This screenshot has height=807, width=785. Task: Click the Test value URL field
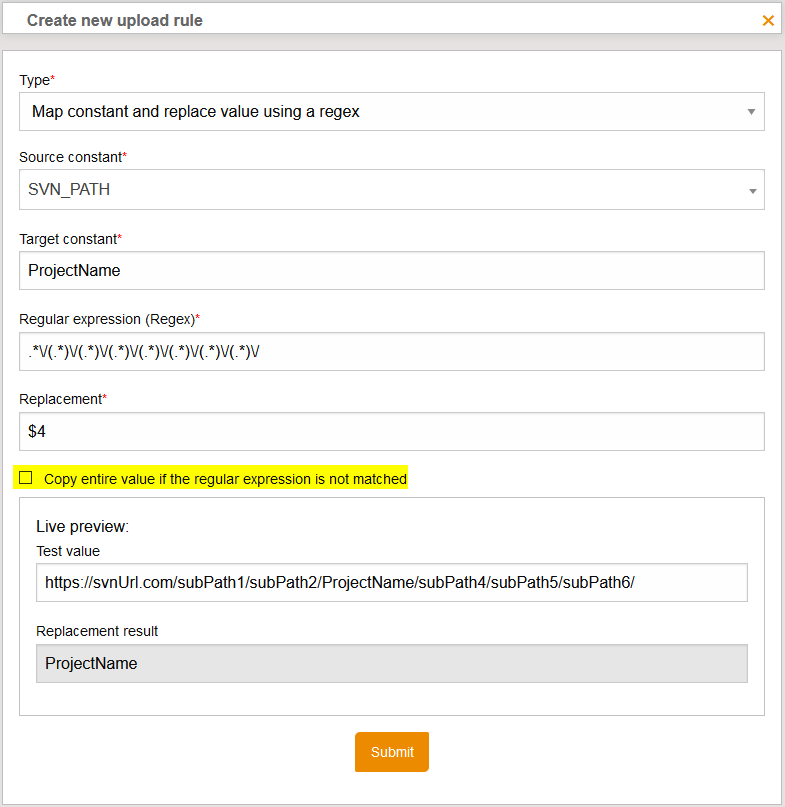click(391, 582)
